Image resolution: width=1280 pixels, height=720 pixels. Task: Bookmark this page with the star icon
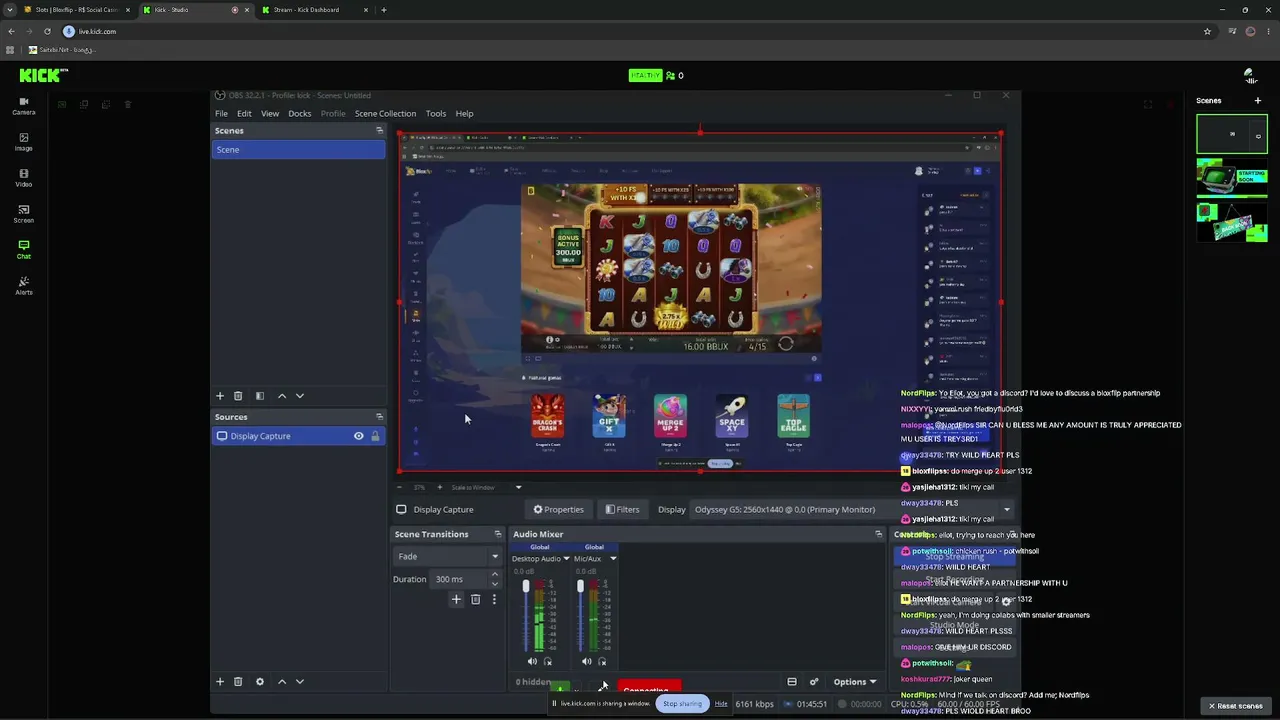[x=1207, y=31]
